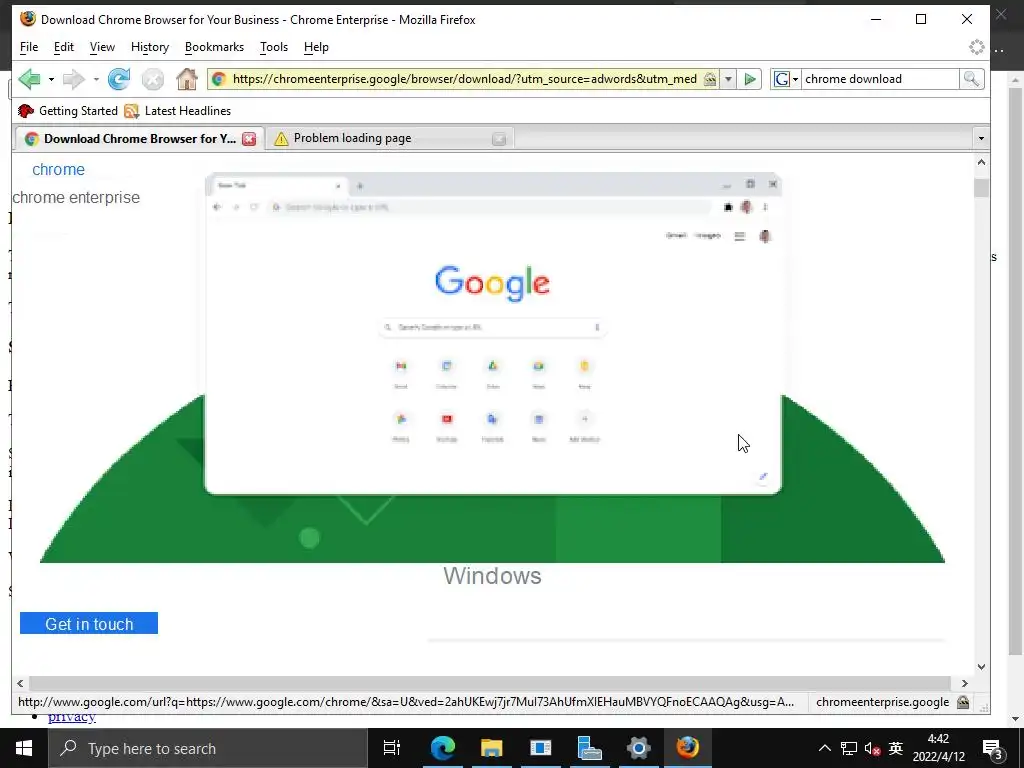This screenshot has height=768, width=1024.
Task: Click the vertical scrollbar down arrow
Action: pos(981,667)
